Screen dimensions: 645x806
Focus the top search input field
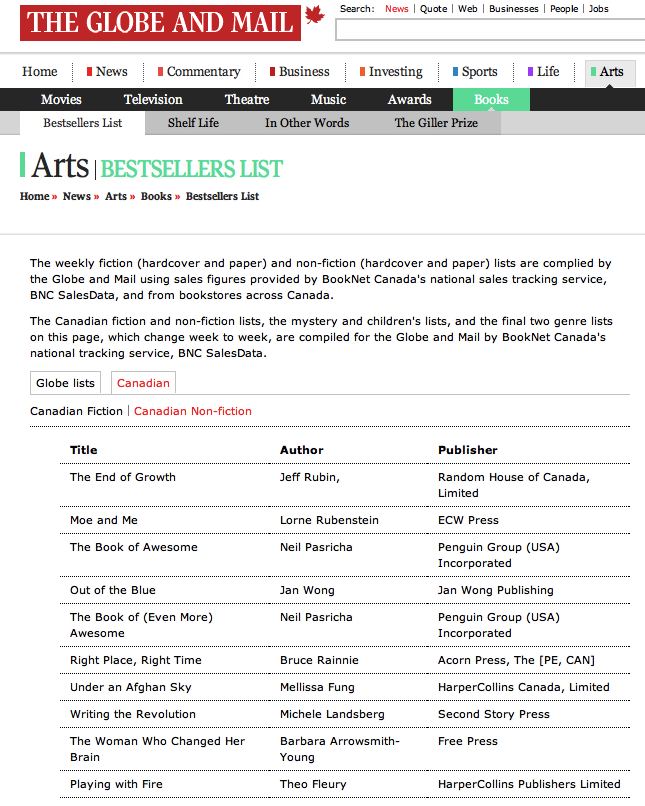(490, 30)
